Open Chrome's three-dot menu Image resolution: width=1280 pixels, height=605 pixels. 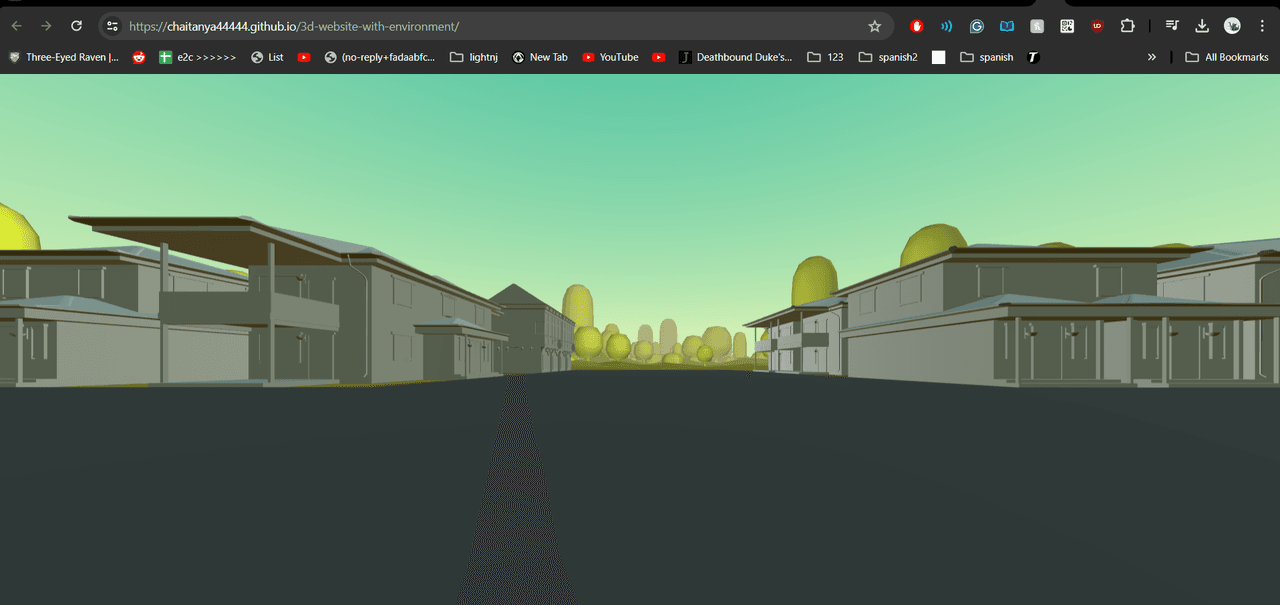point(1262,26)
